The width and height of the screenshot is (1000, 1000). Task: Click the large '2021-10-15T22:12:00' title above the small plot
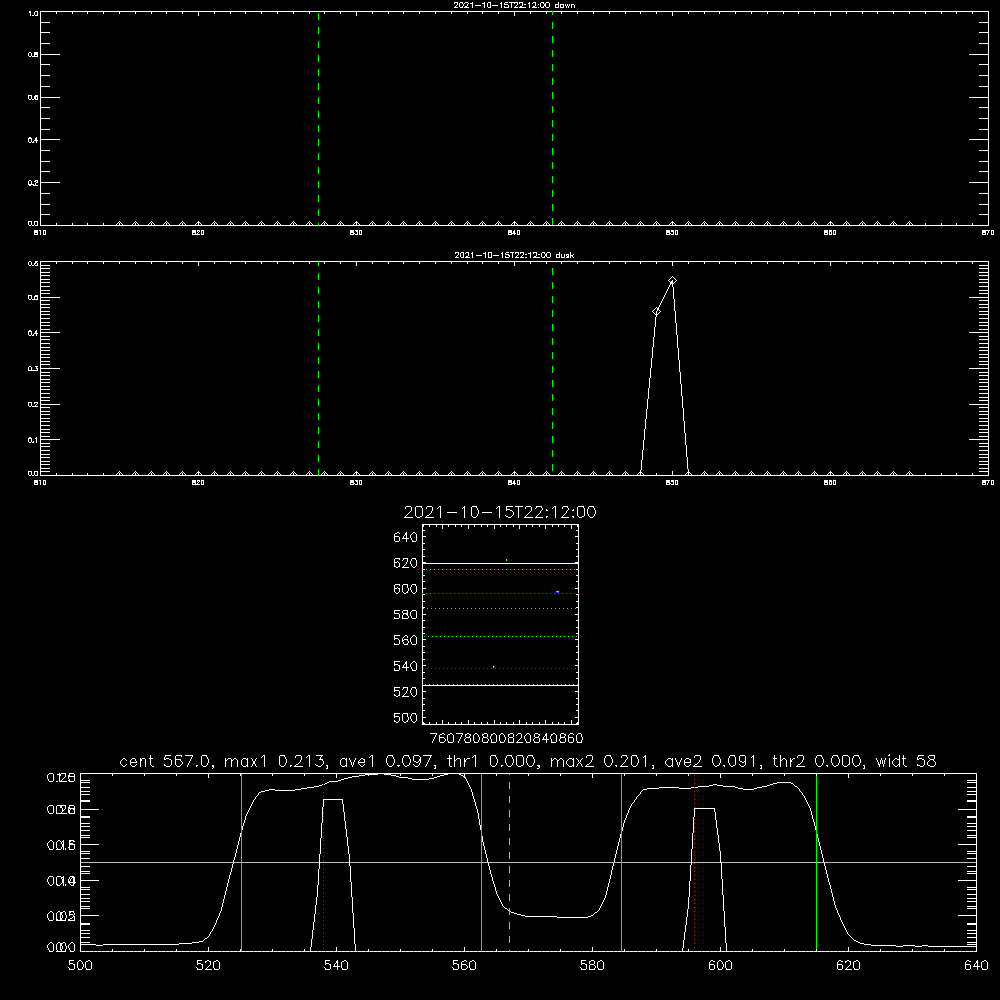click(x=500, y=512)
